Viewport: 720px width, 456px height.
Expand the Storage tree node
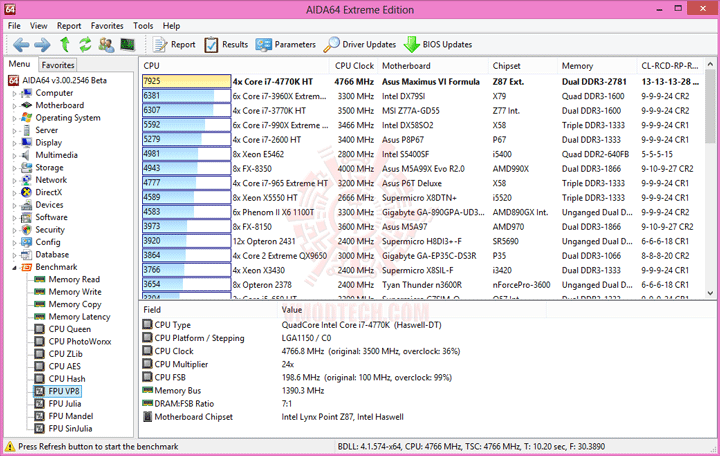tap(14, 168)
